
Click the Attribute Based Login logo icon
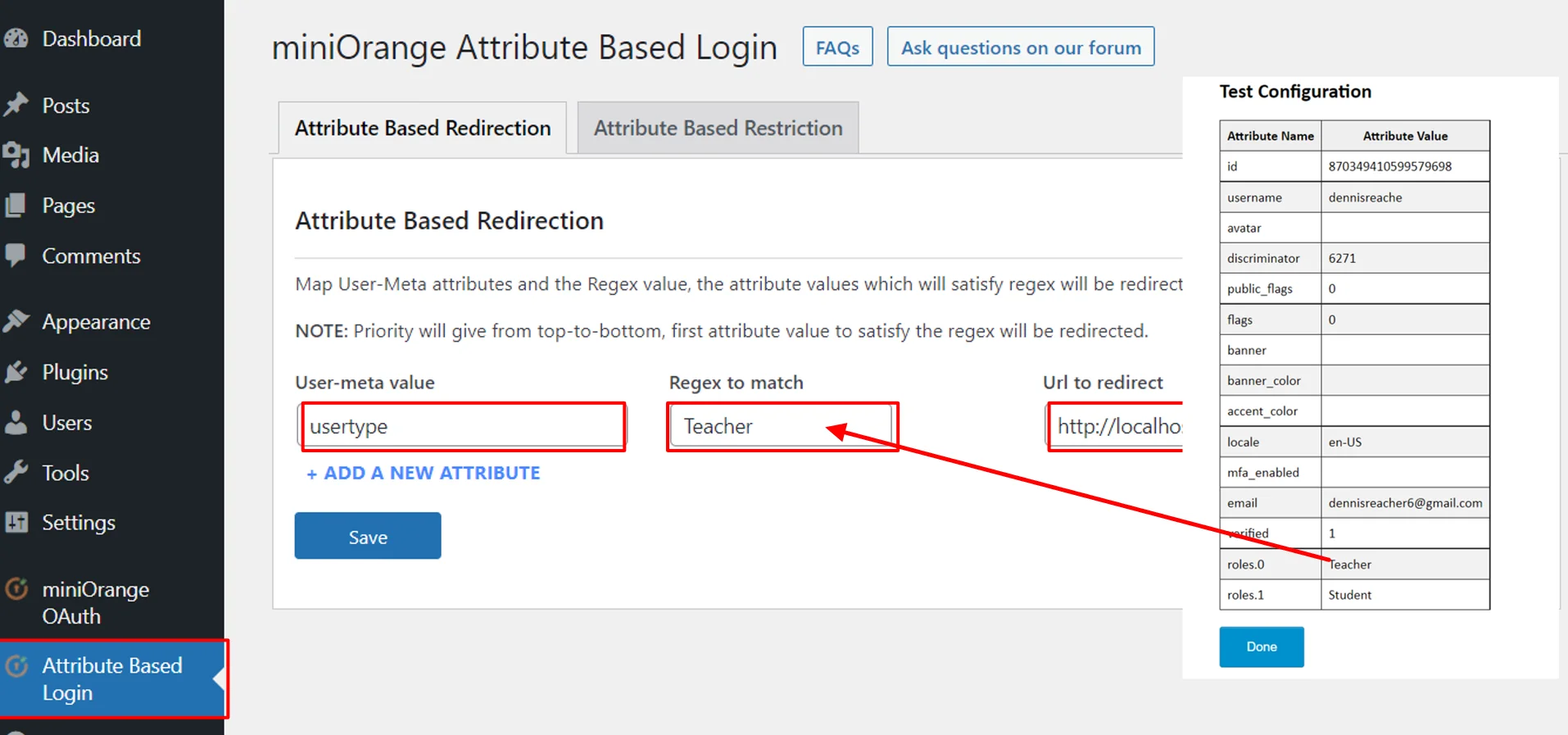(x=16, y=665)
